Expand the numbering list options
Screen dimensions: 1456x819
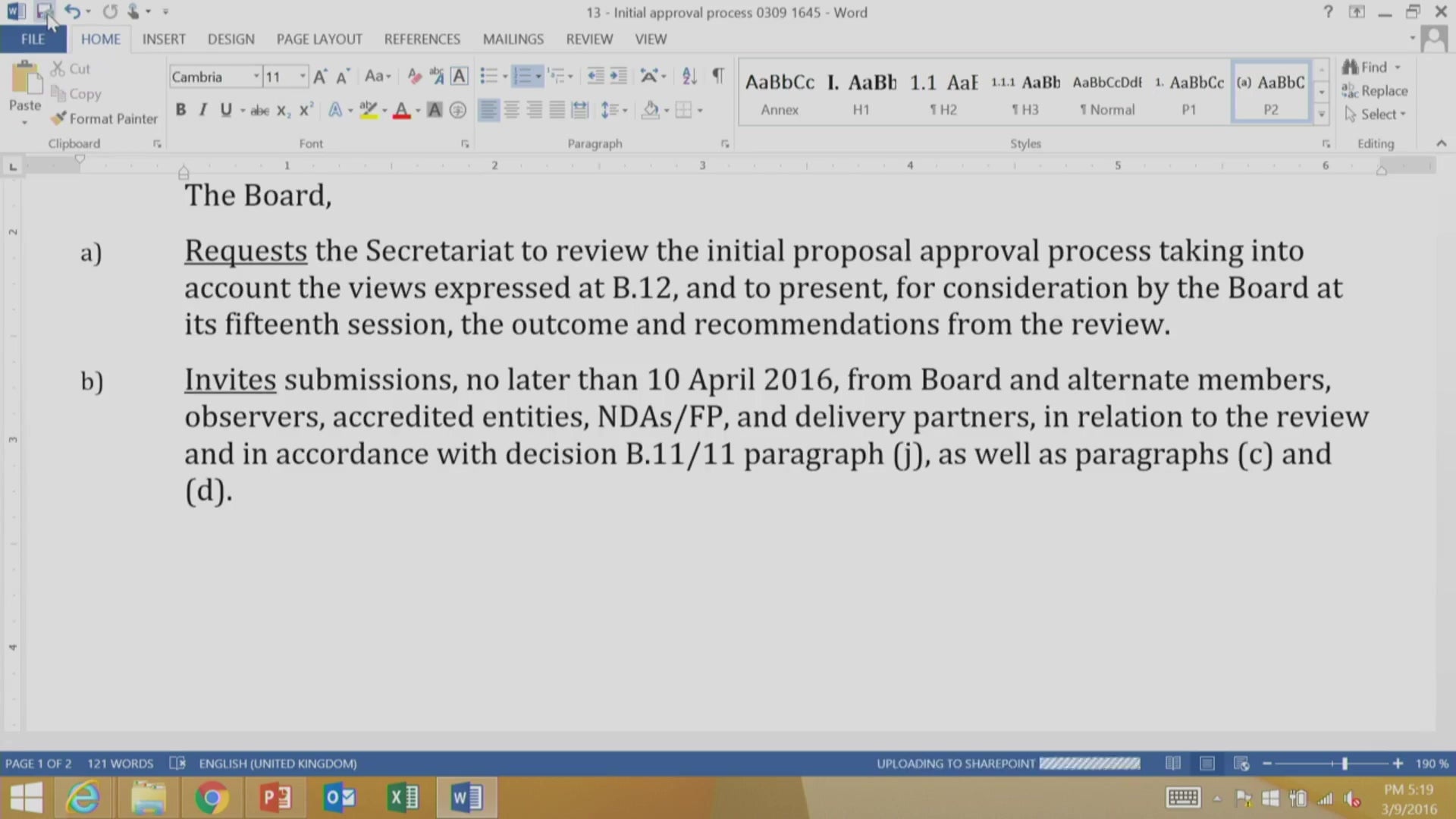pyautogui.click(x=538, y=76)
